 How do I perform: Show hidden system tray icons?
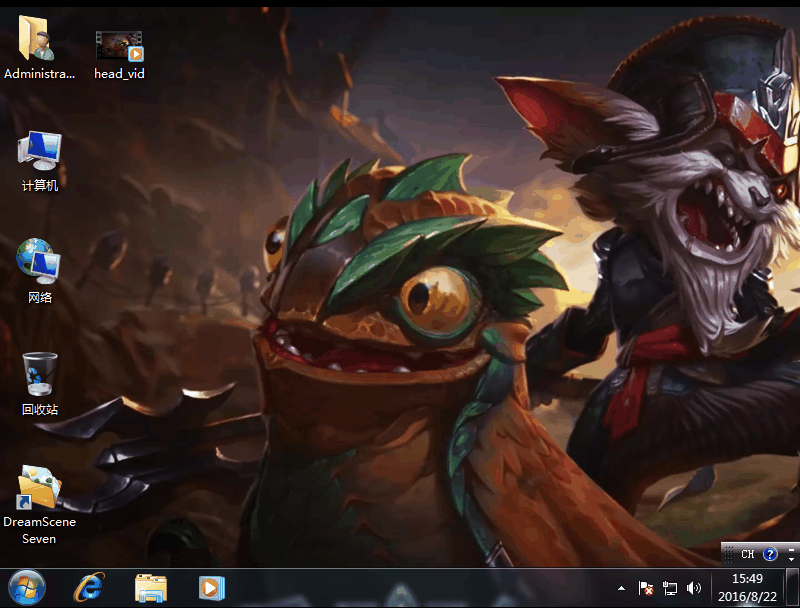click(x=621, y=589)
